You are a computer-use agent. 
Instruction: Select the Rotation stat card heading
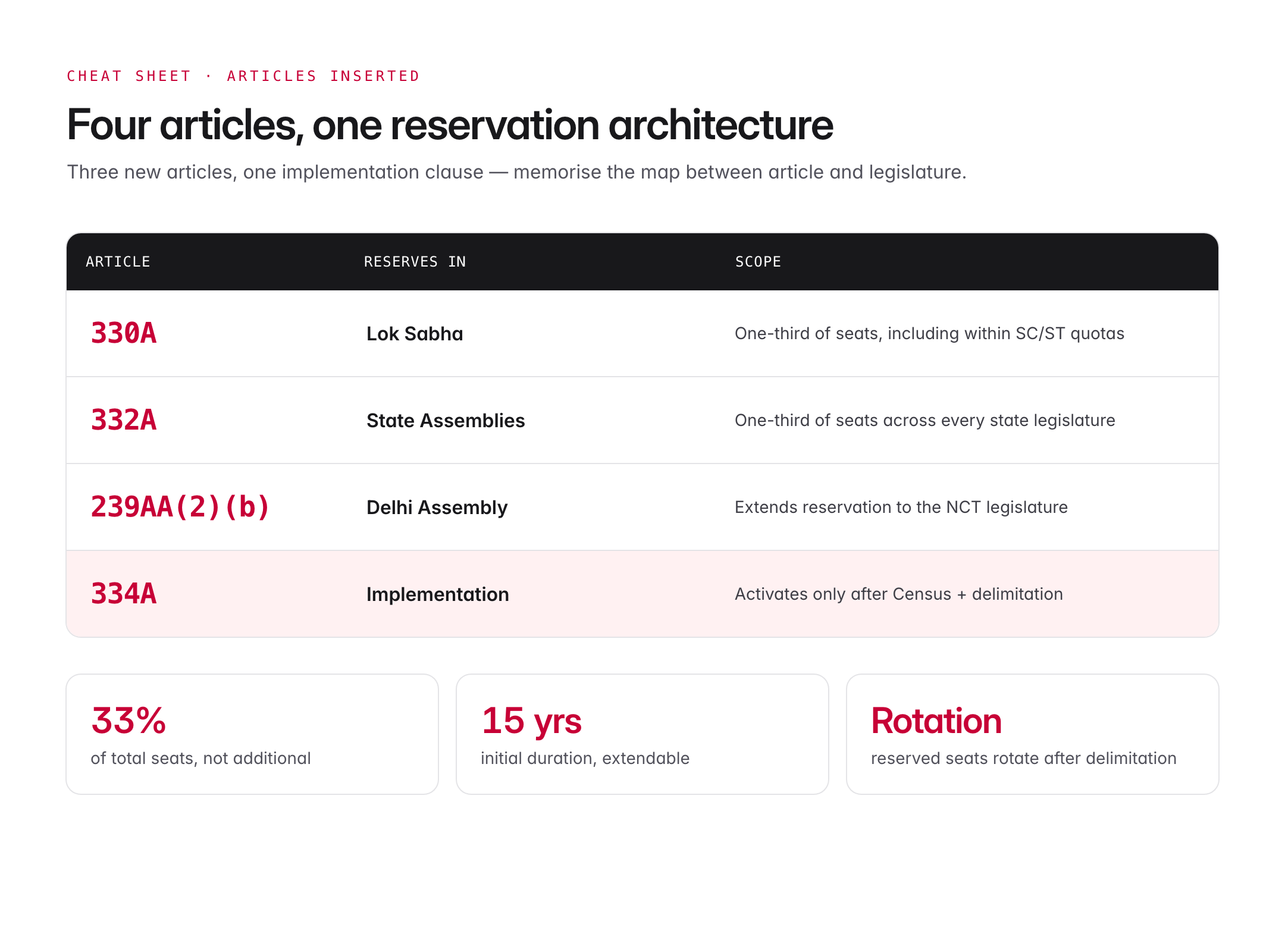936,721
